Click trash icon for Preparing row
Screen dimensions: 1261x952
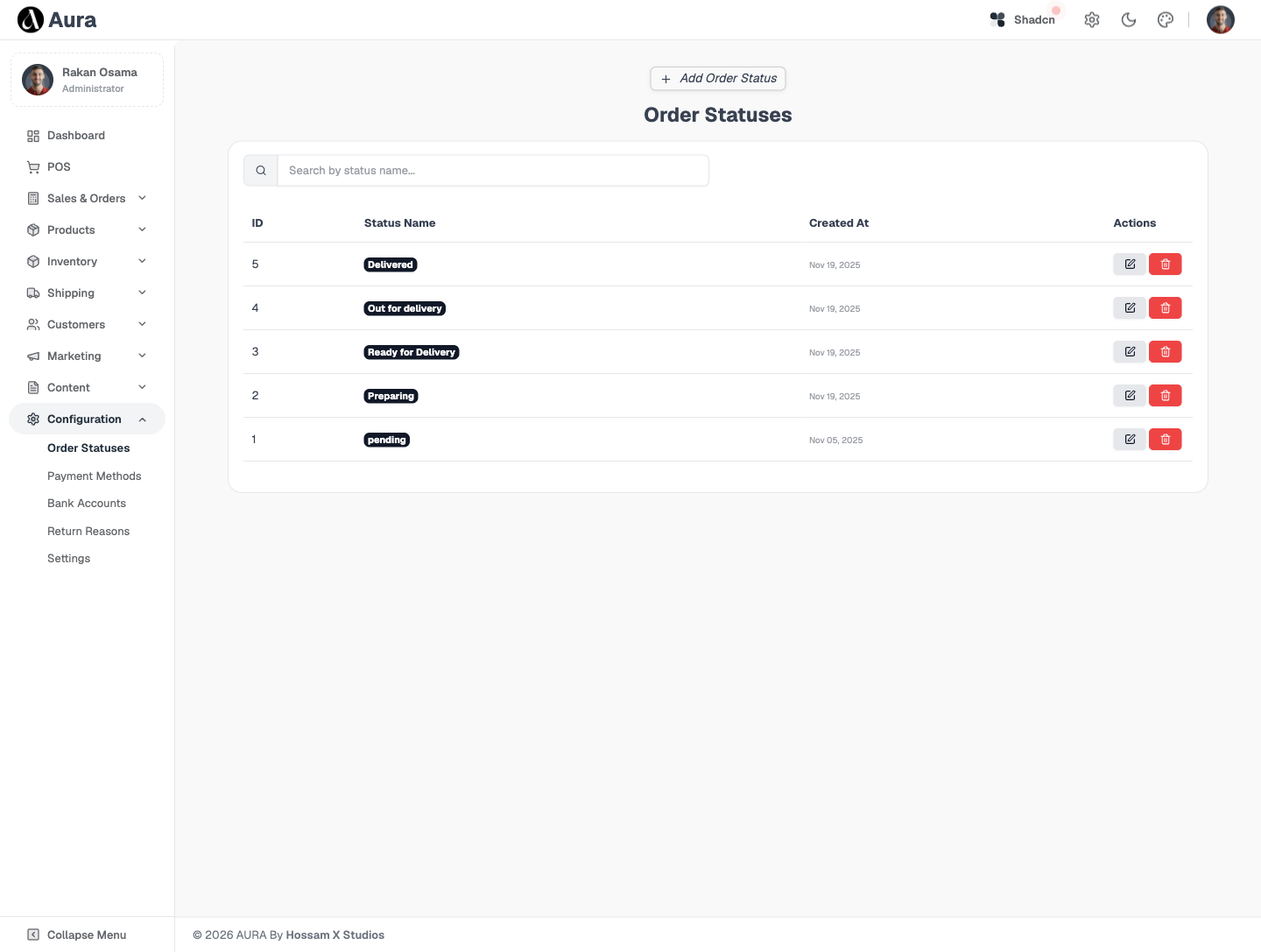[1166, 395]
